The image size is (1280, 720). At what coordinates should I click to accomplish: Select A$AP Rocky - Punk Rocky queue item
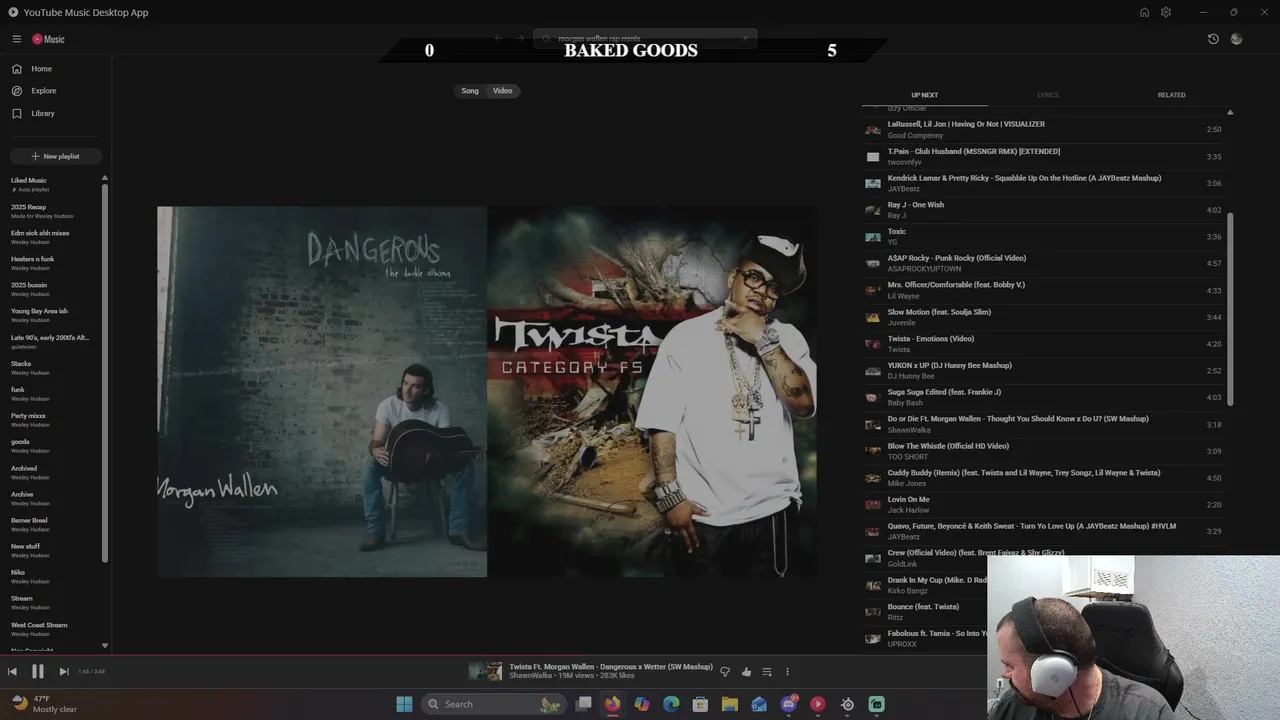point(1043,263)
